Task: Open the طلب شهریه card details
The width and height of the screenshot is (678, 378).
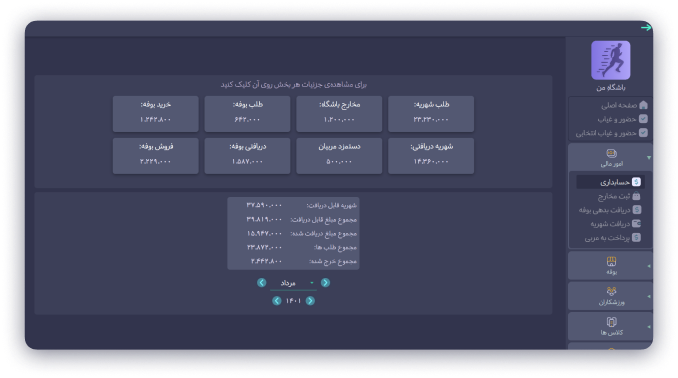Action: coord(431,114)
